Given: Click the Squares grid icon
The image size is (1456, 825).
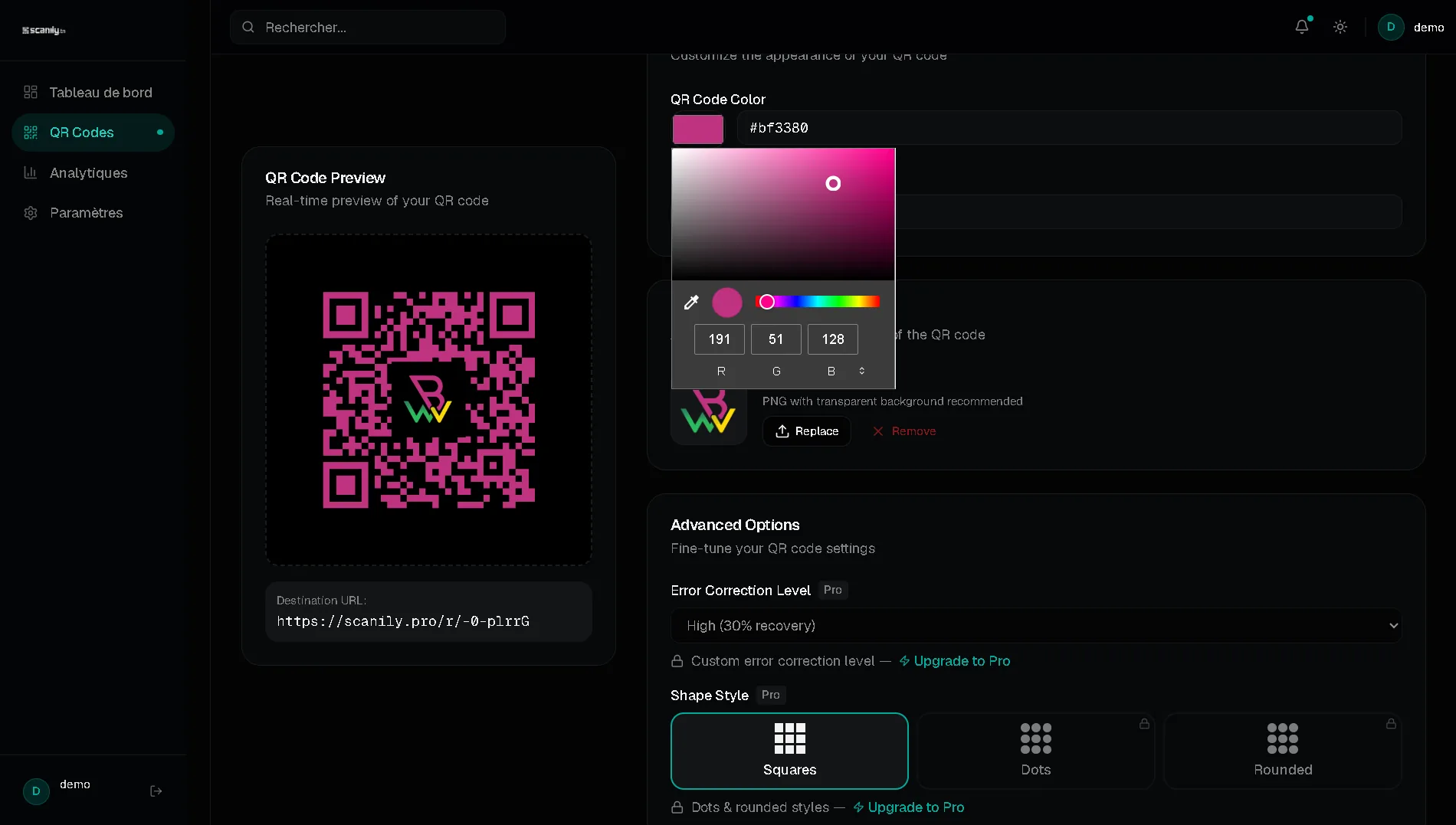Looking at the screenshot, I should [789, 738].
